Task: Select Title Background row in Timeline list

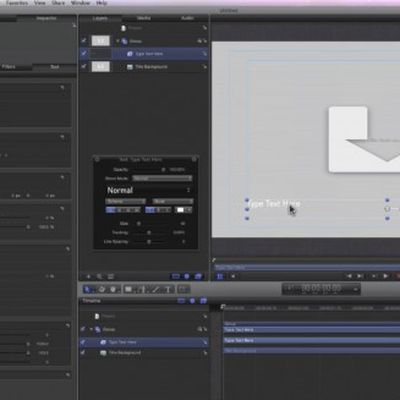Action: point(144,353)
